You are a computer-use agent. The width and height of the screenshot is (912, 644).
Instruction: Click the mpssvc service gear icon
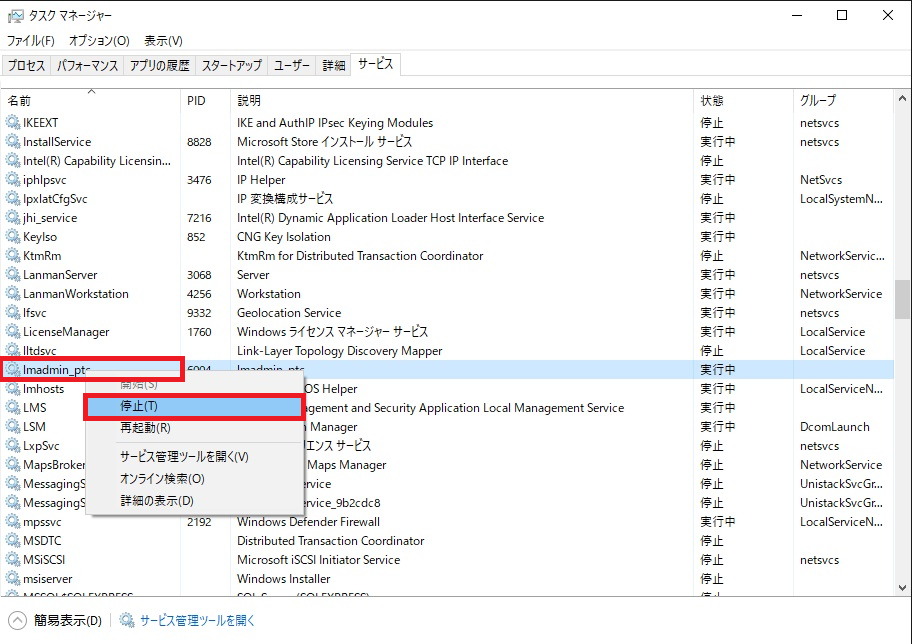[x=13, y=521]
